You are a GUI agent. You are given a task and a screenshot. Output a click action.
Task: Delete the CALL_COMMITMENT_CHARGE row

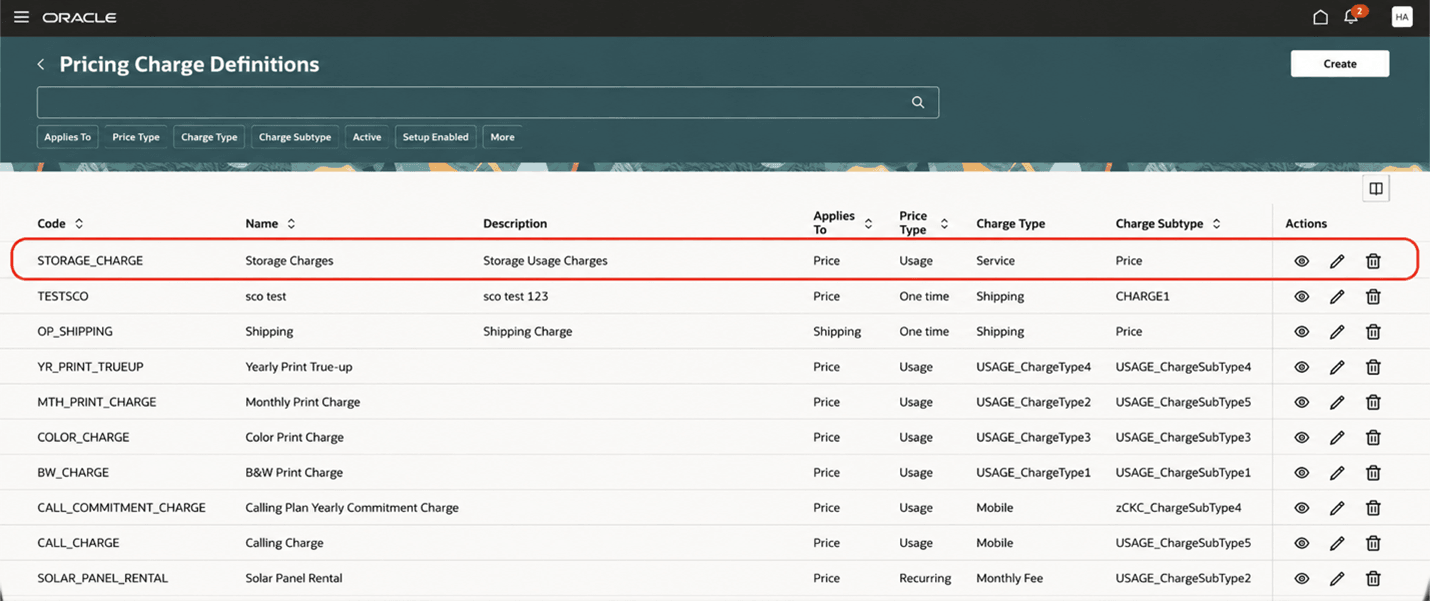pos(1373,508)
